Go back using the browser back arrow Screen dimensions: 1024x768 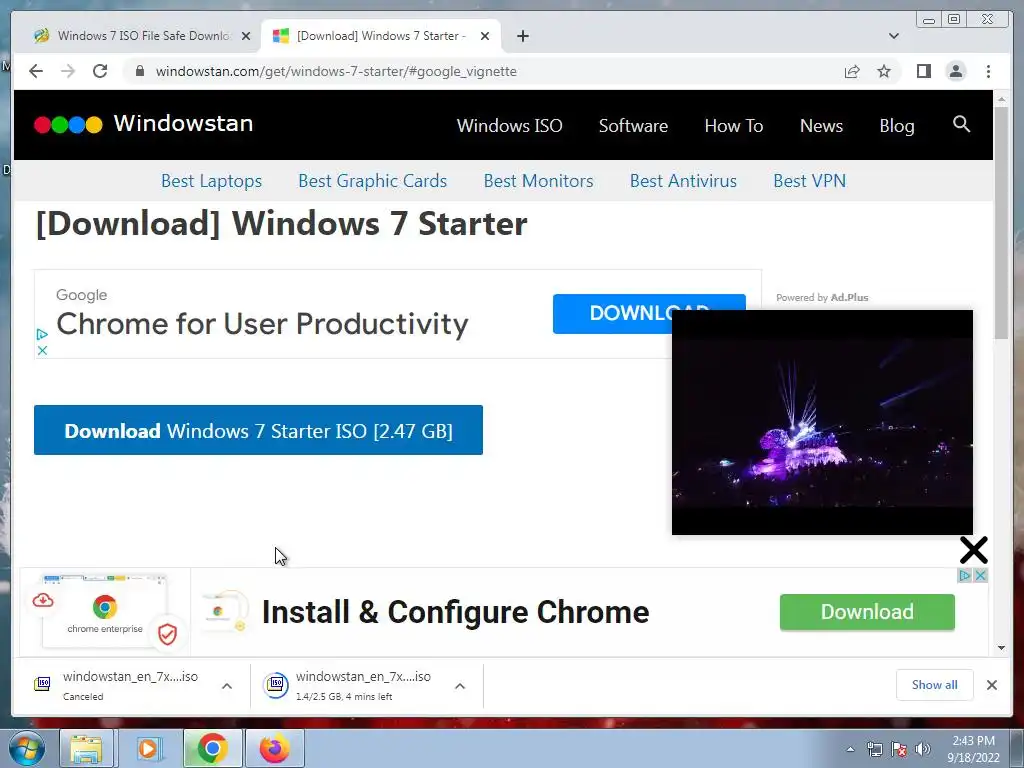tap(36, 71)
